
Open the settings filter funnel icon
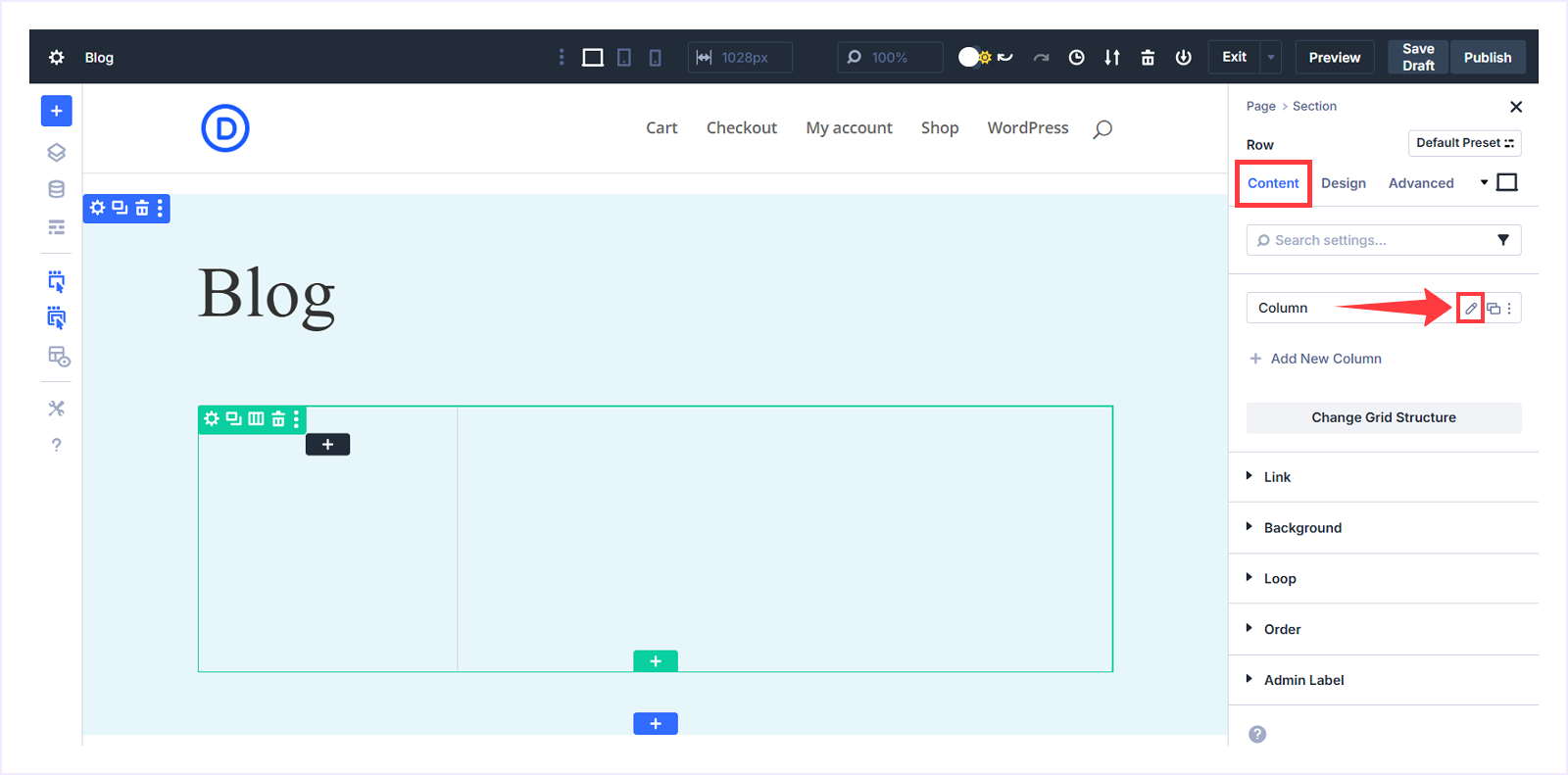(1503, 240)
